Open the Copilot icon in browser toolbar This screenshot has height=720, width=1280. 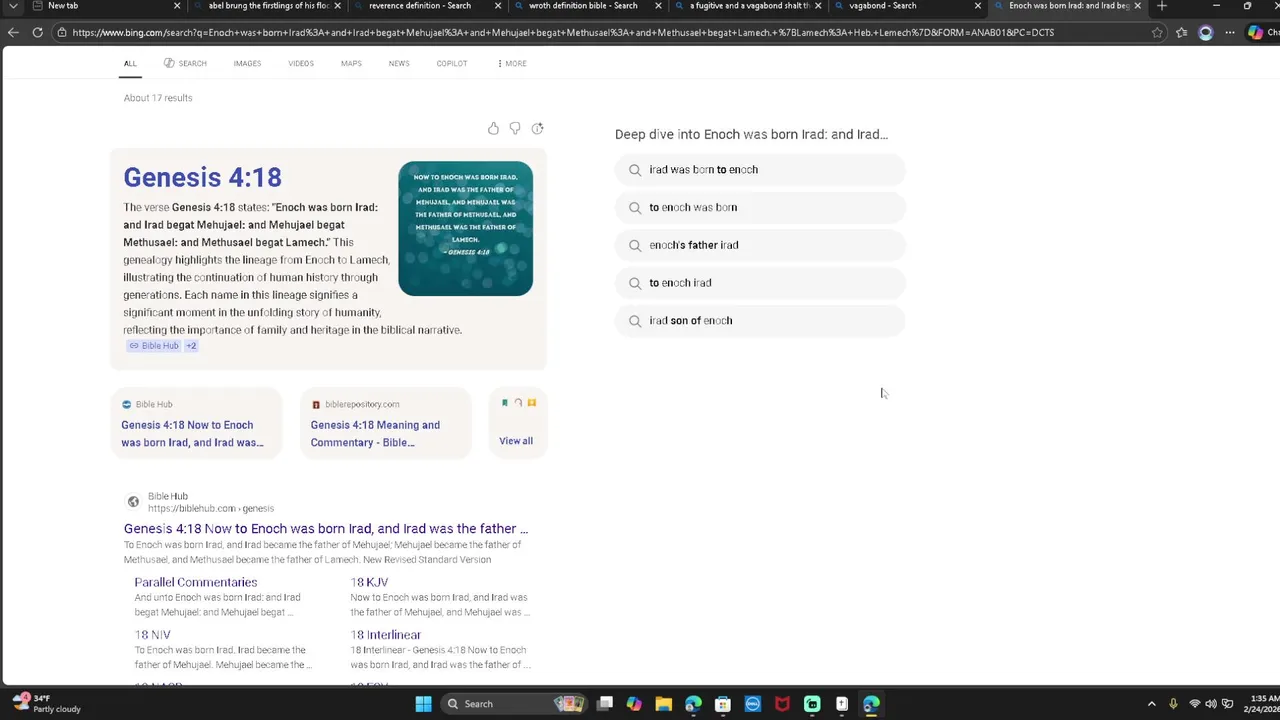(x=1255, y=32)
